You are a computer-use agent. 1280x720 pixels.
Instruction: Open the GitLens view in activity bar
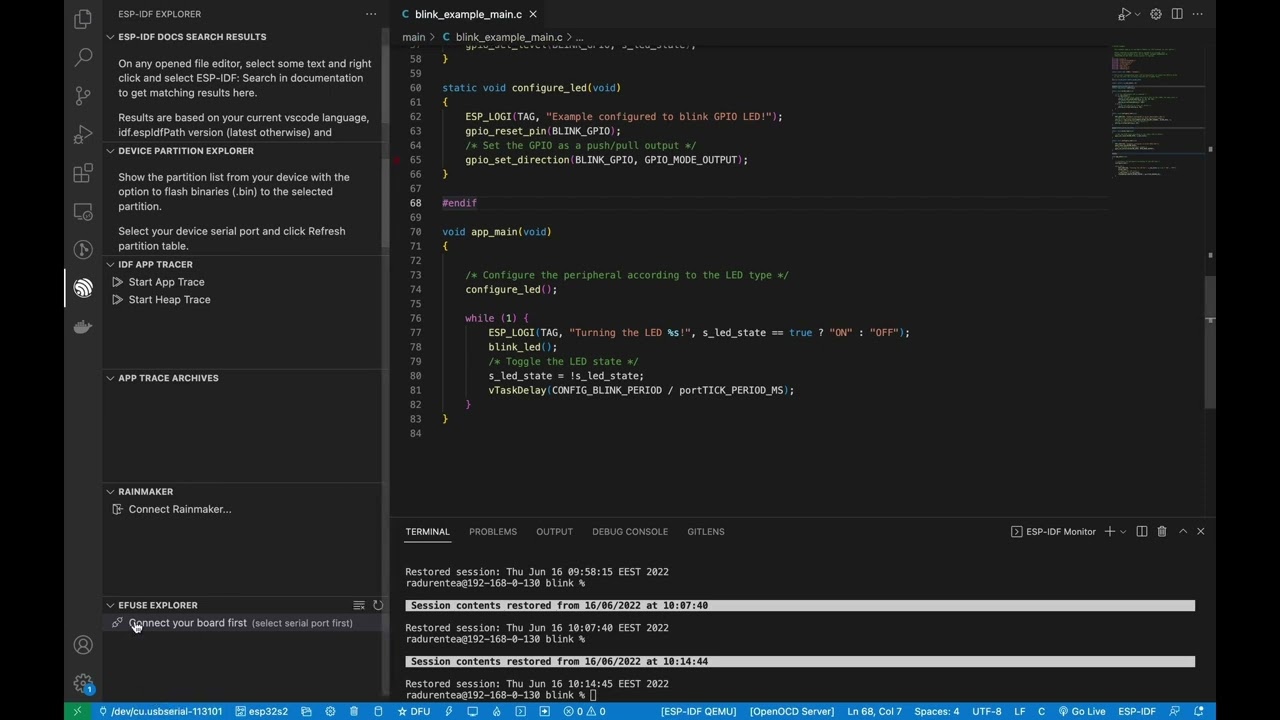pyautogui.click(x=83, y=250)
